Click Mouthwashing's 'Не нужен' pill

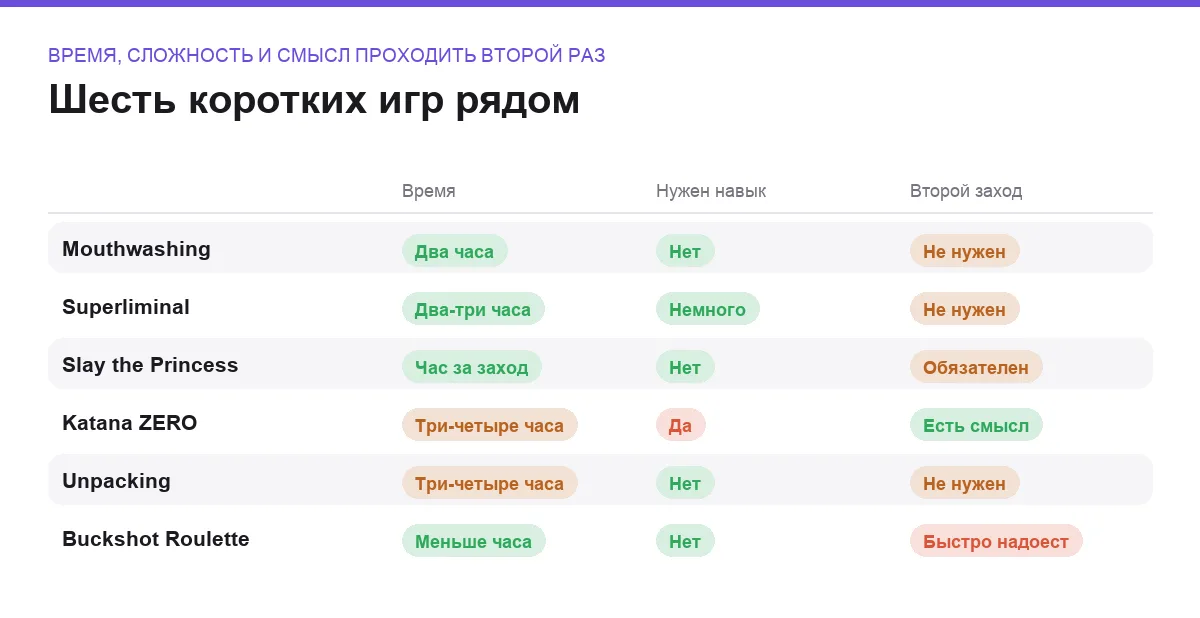[965, 251]
